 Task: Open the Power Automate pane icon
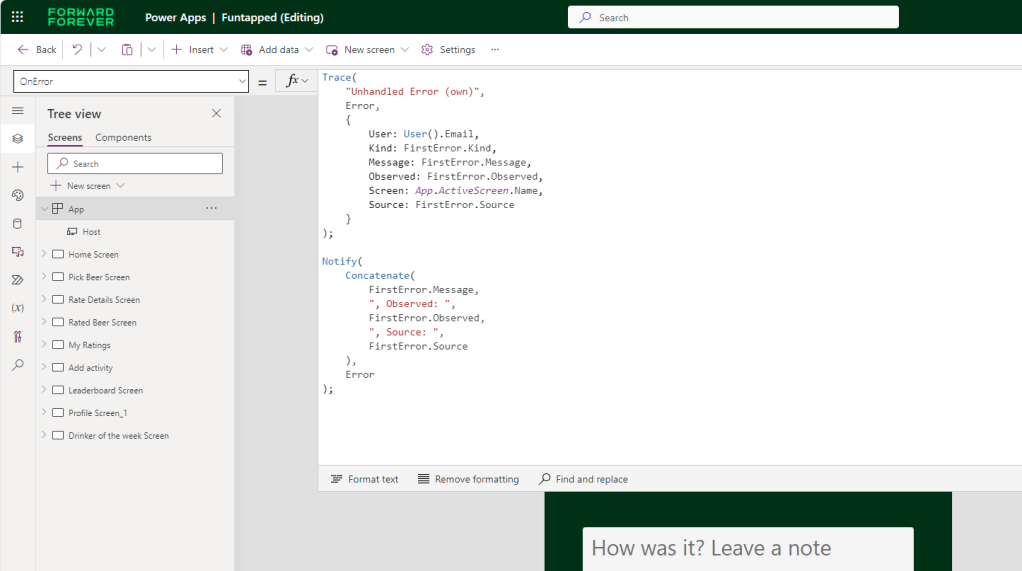coord(17,280)
